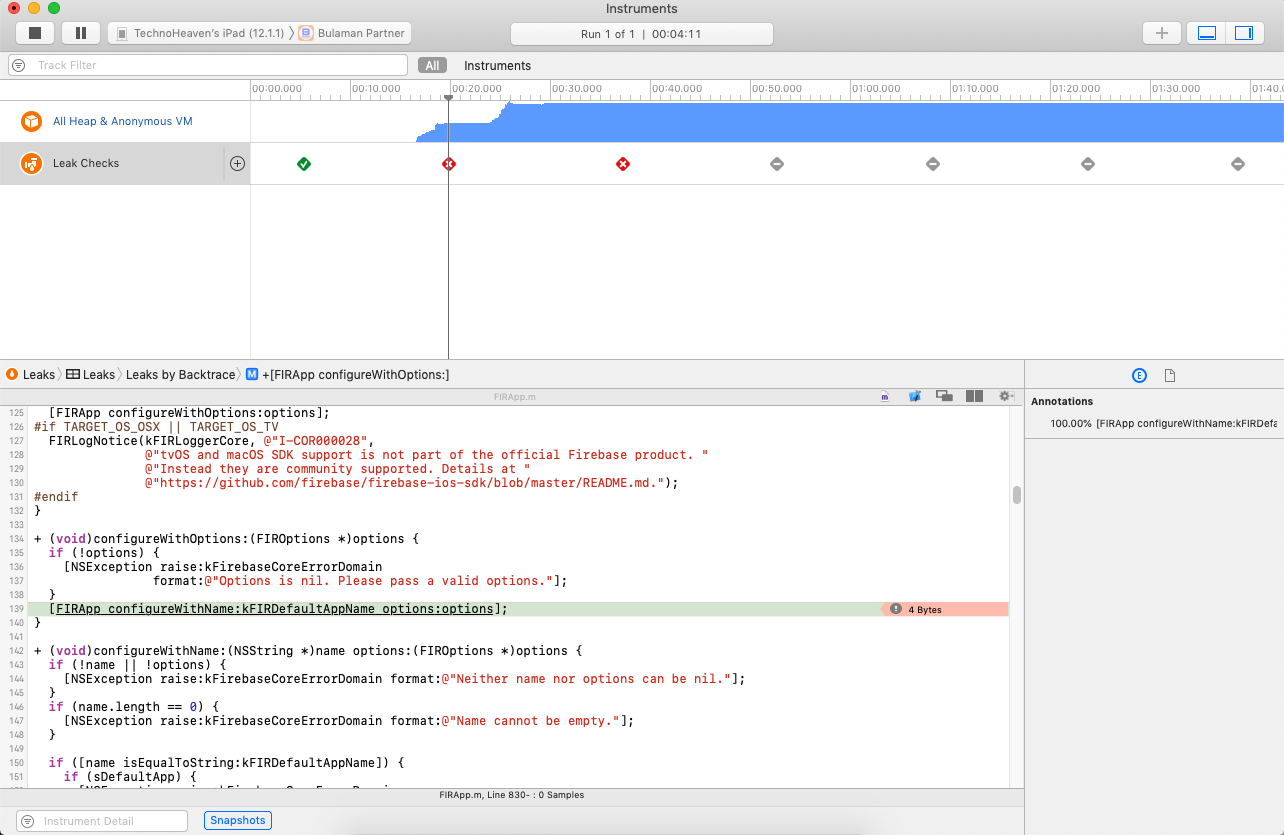Click the Run Info document icon in inspector bar
1284x835 pixels.
[x=1170, y=374]
